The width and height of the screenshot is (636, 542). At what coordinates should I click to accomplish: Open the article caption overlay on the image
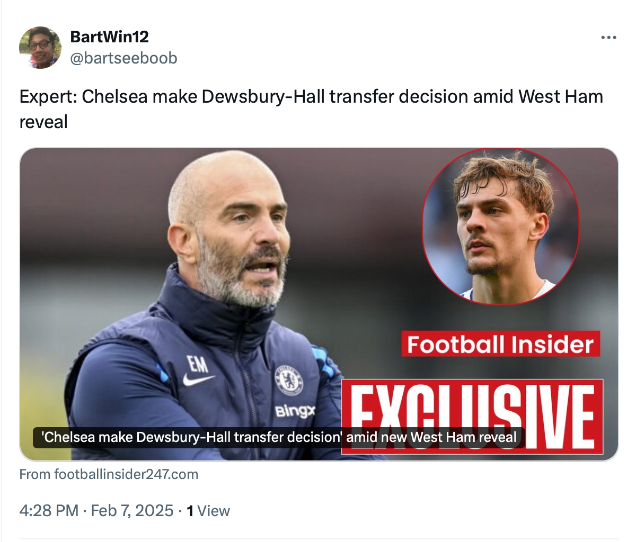[279, 437]
